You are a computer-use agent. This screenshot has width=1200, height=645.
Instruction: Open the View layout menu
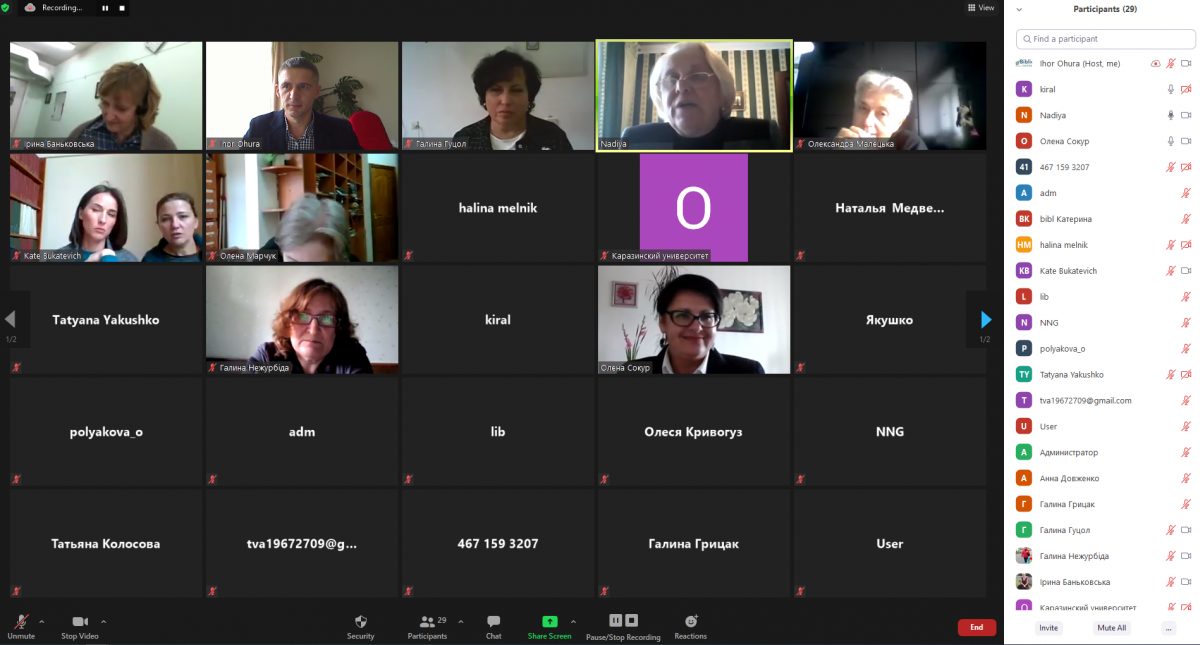pyautogui.click(x=981, y=8)
